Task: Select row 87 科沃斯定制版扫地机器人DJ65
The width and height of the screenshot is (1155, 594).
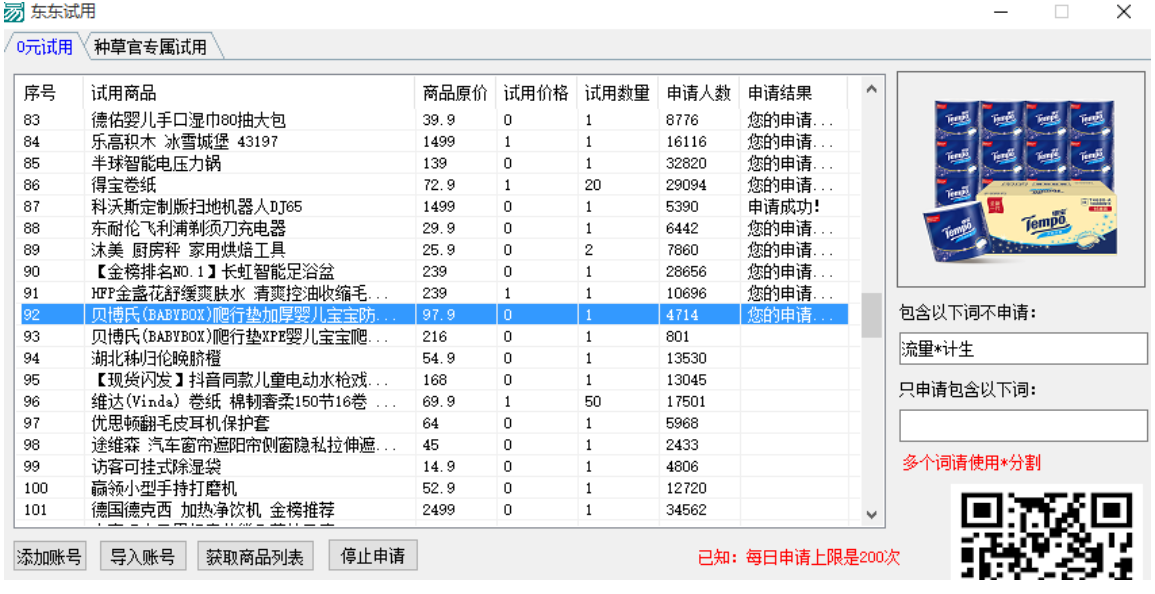Action: tap(197, 207)
